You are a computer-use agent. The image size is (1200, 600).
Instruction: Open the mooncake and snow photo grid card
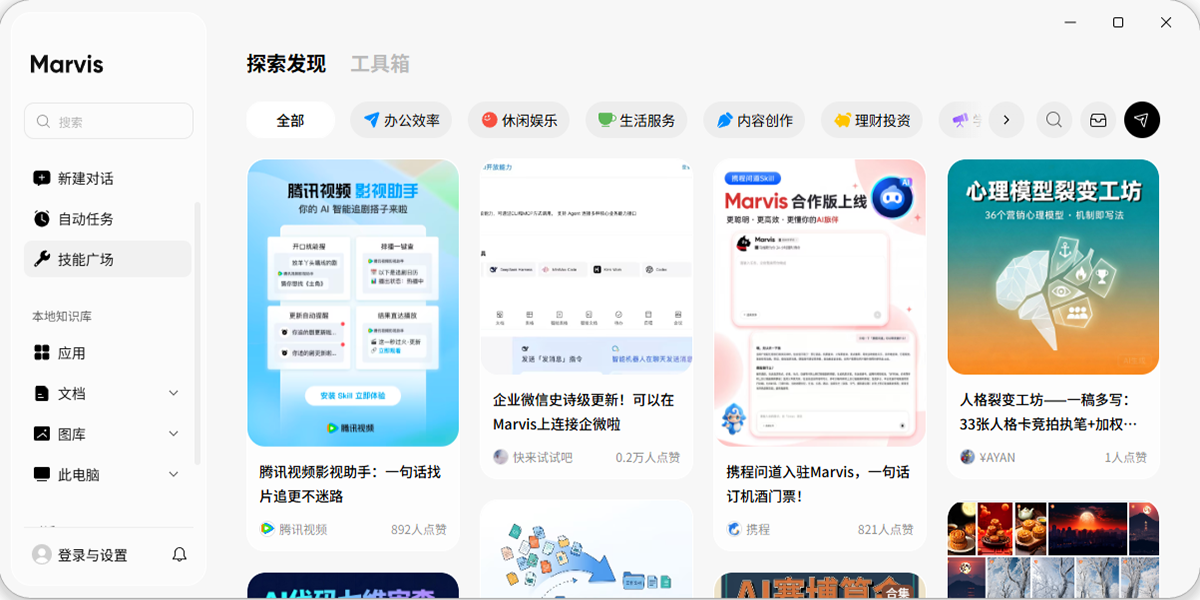(x=1053, y=550)
